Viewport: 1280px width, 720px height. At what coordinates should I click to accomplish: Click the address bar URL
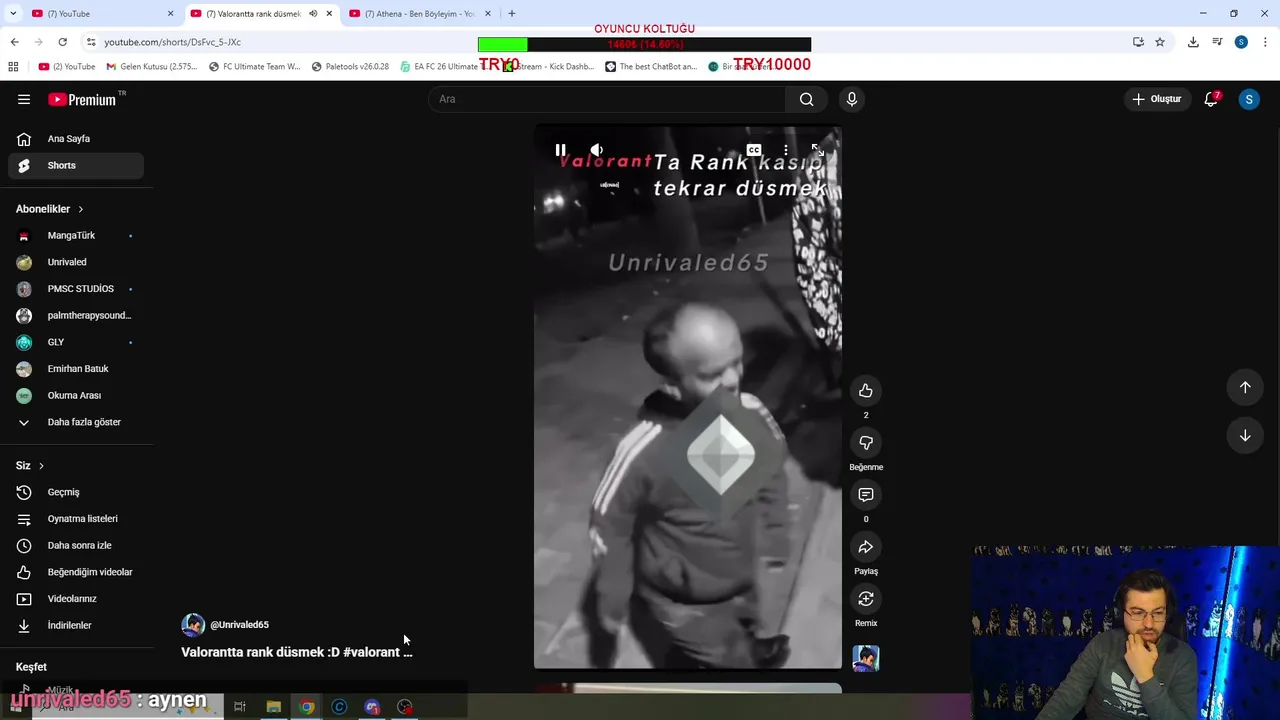click(x=172, y=42)
